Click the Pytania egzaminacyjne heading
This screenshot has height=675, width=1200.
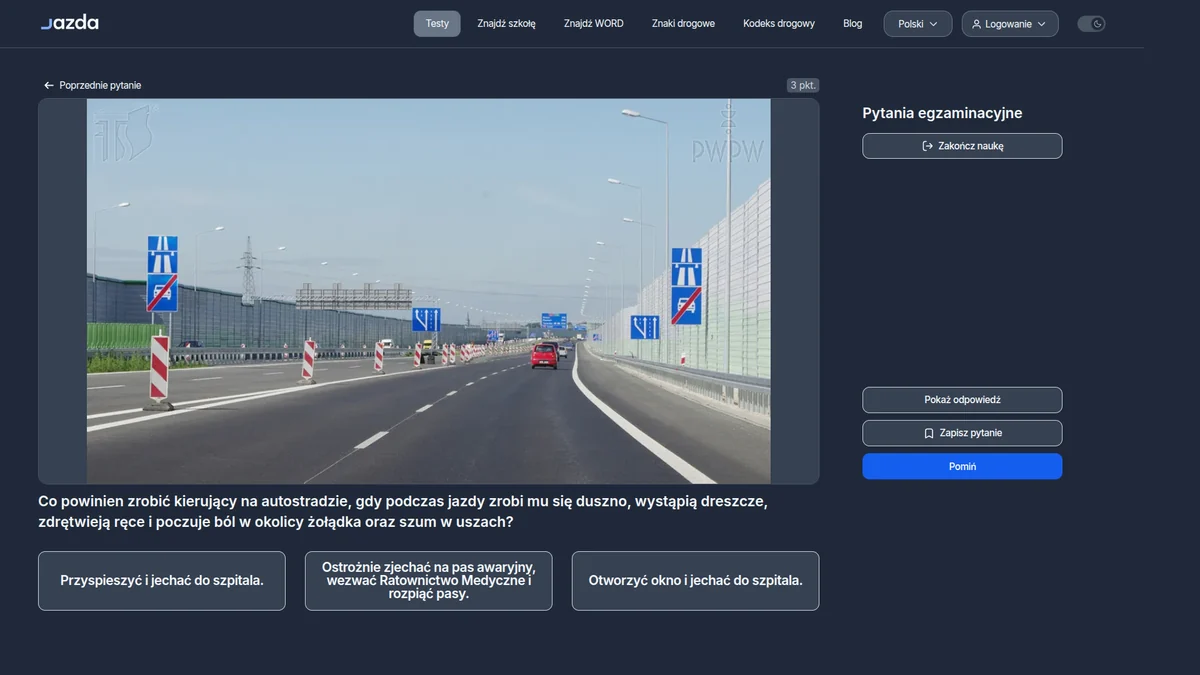point(942,113)
